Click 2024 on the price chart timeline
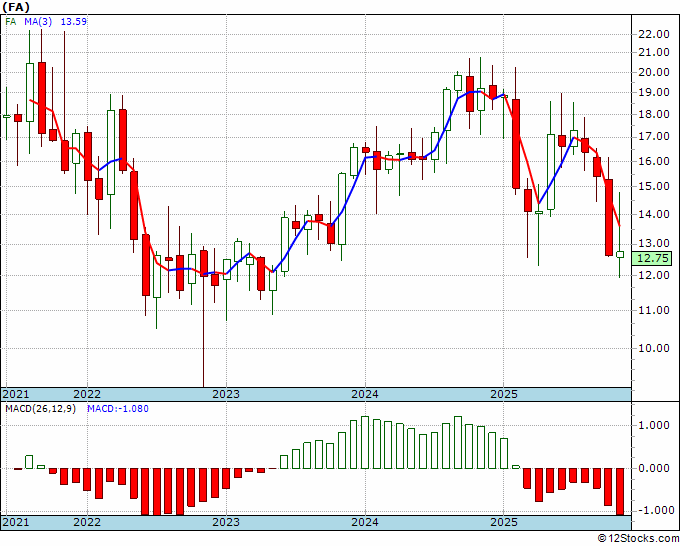 (x=365, y=394)
